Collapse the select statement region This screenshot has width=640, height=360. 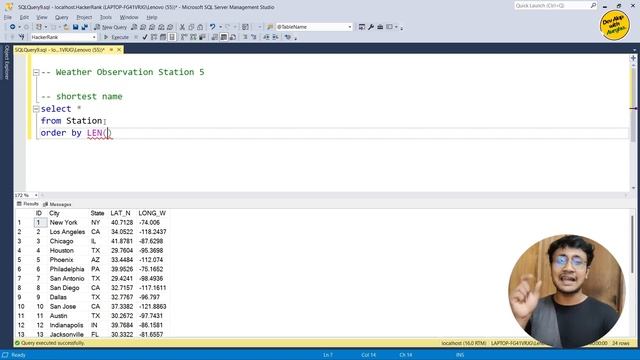36,109
